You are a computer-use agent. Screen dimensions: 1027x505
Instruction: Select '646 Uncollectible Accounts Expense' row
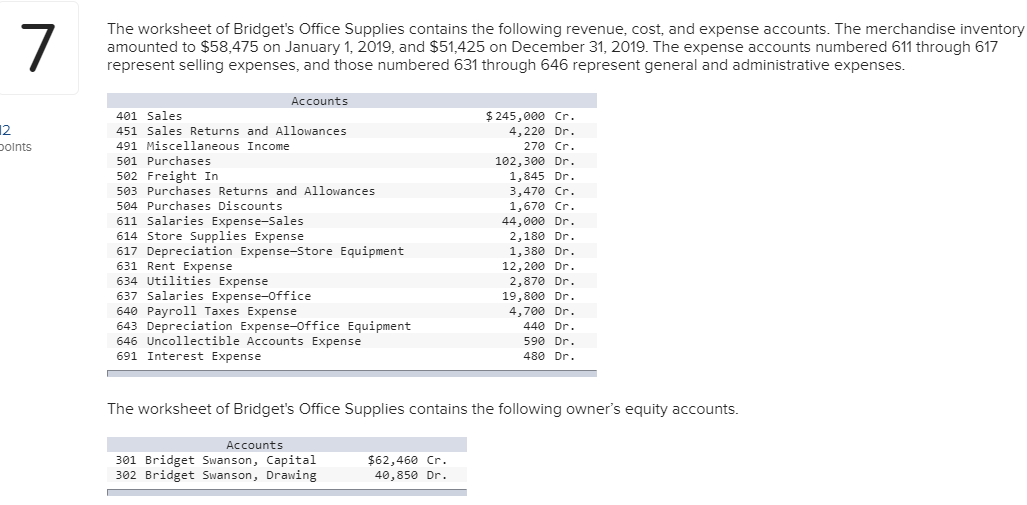(352, 341)
